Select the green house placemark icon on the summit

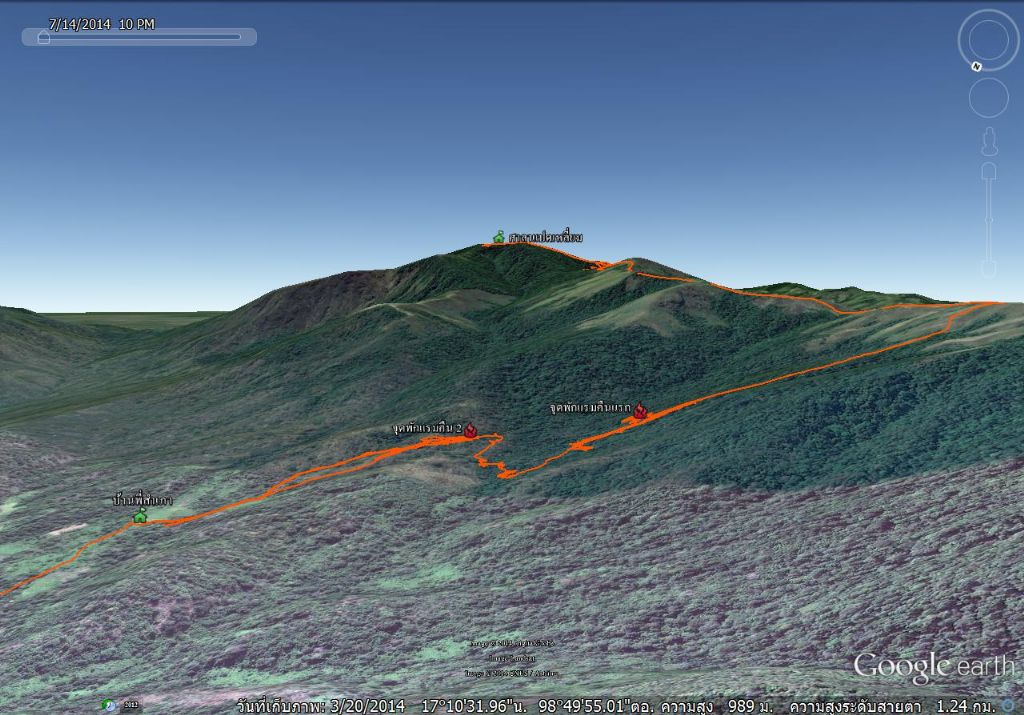(498, 237)
